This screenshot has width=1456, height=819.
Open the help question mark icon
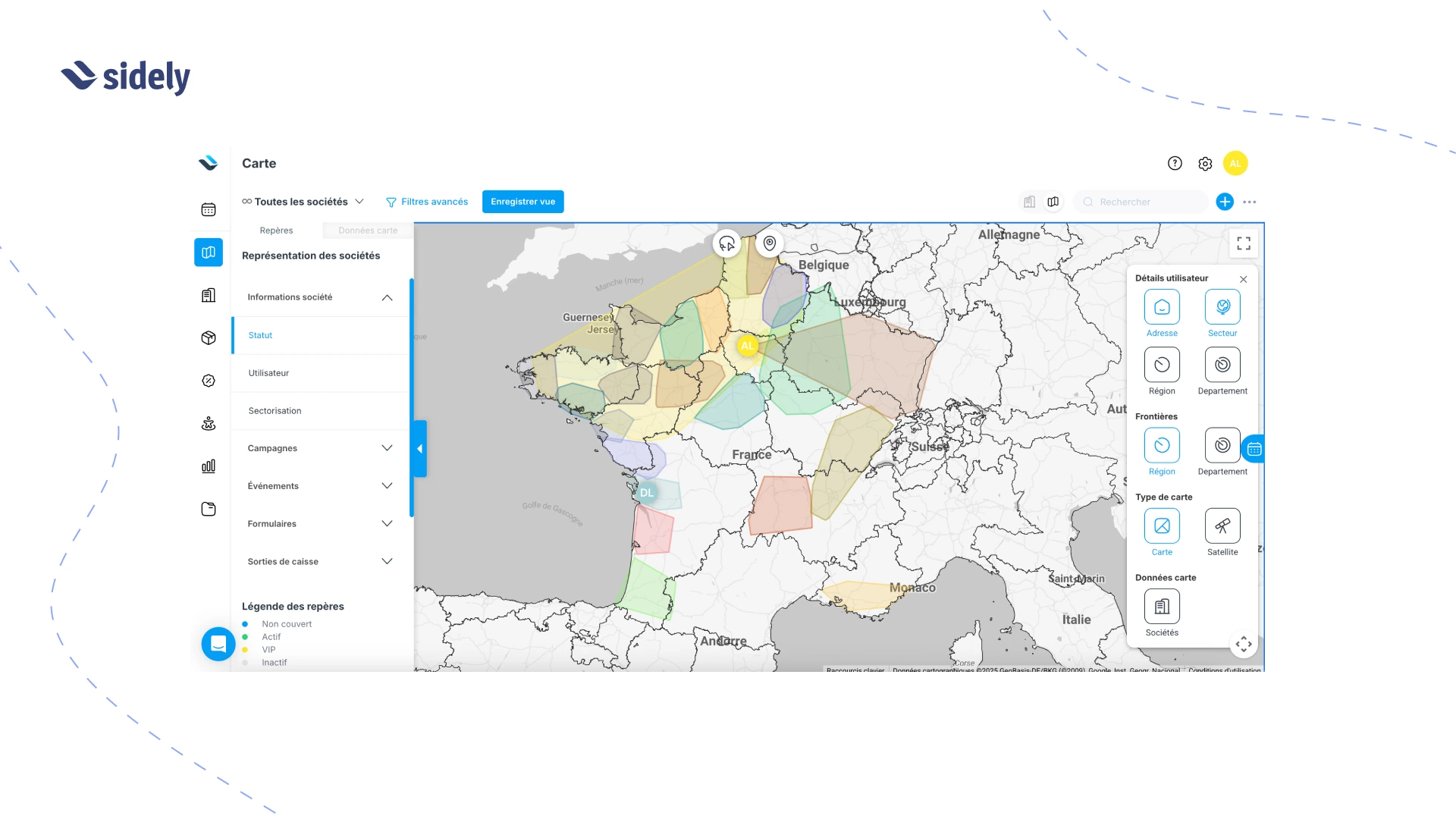click(x=1175, y=163)
